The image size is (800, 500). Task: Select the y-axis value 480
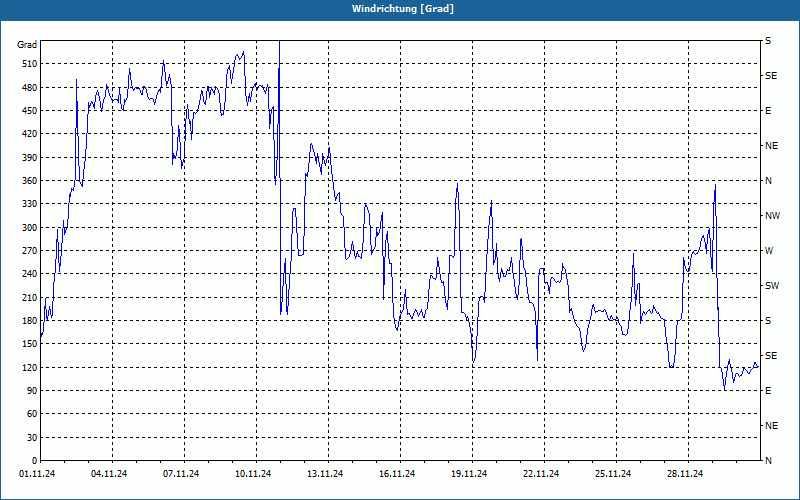coord(30,88)
